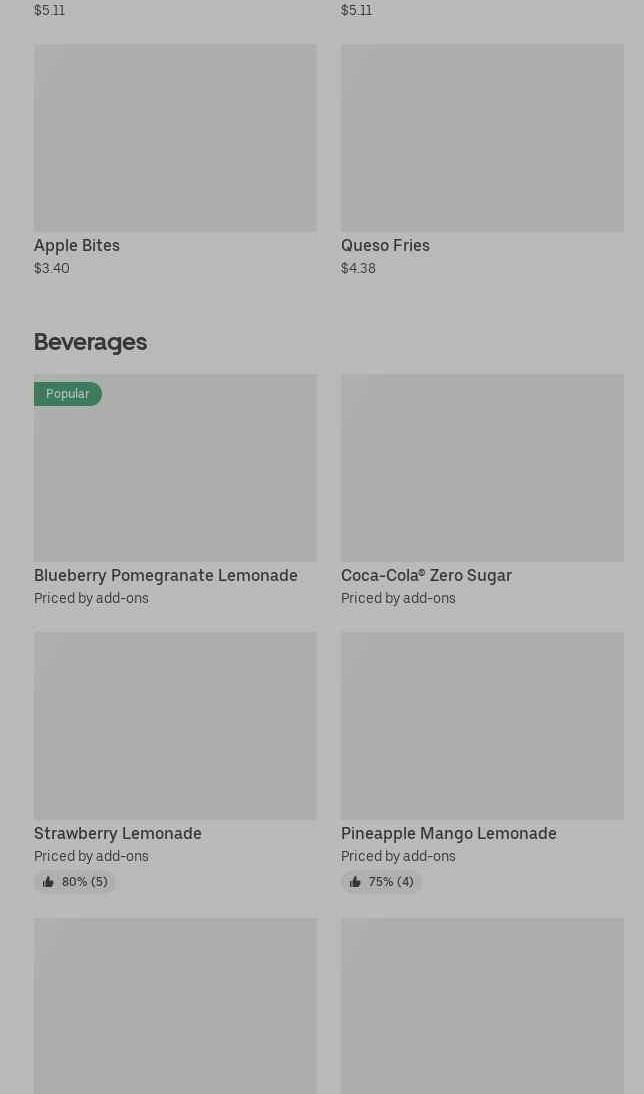Open the Apple Bites item image
Screen dimensions: 644x1094
coord(175,138)
